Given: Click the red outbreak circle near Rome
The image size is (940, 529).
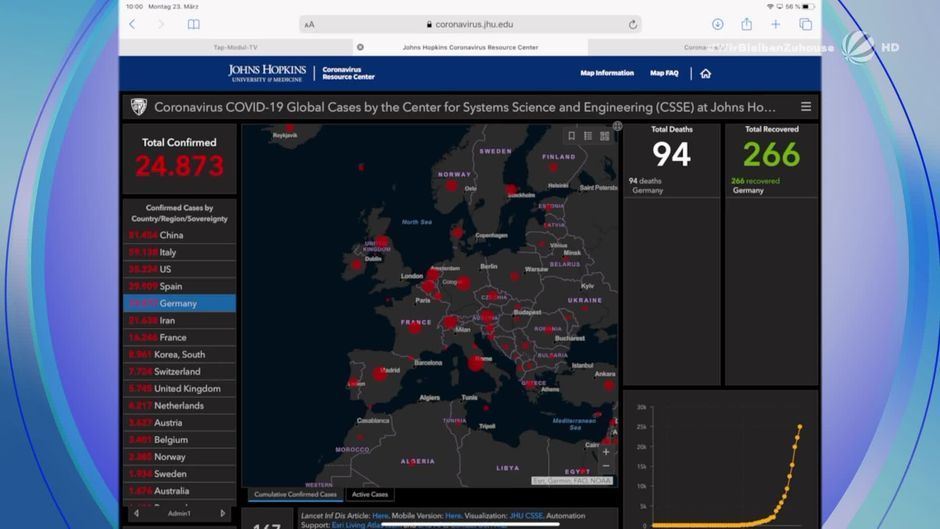Looking at the screenshot, I should (x=476, y=362).
